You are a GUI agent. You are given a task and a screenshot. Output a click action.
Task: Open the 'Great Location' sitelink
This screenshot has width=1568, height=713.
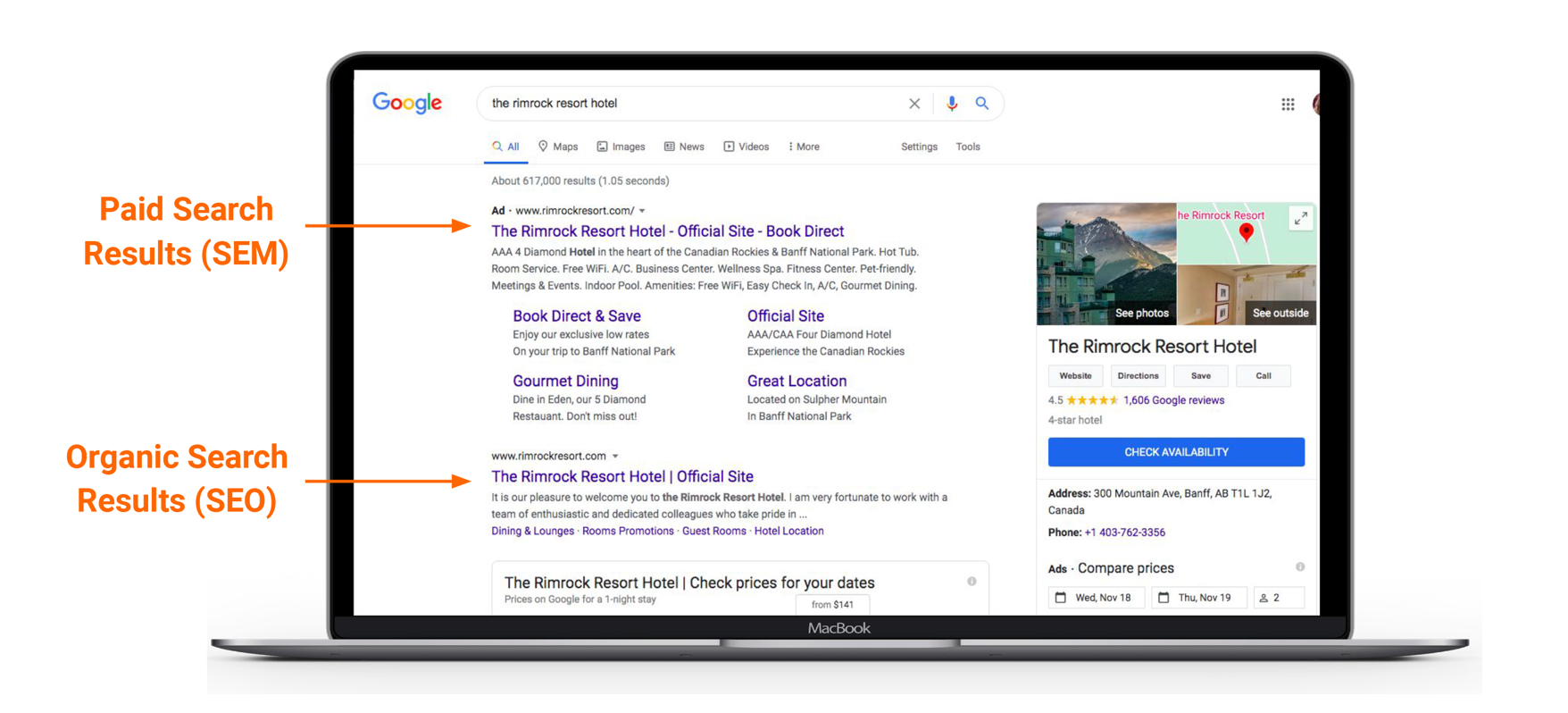tap(797, 382)
